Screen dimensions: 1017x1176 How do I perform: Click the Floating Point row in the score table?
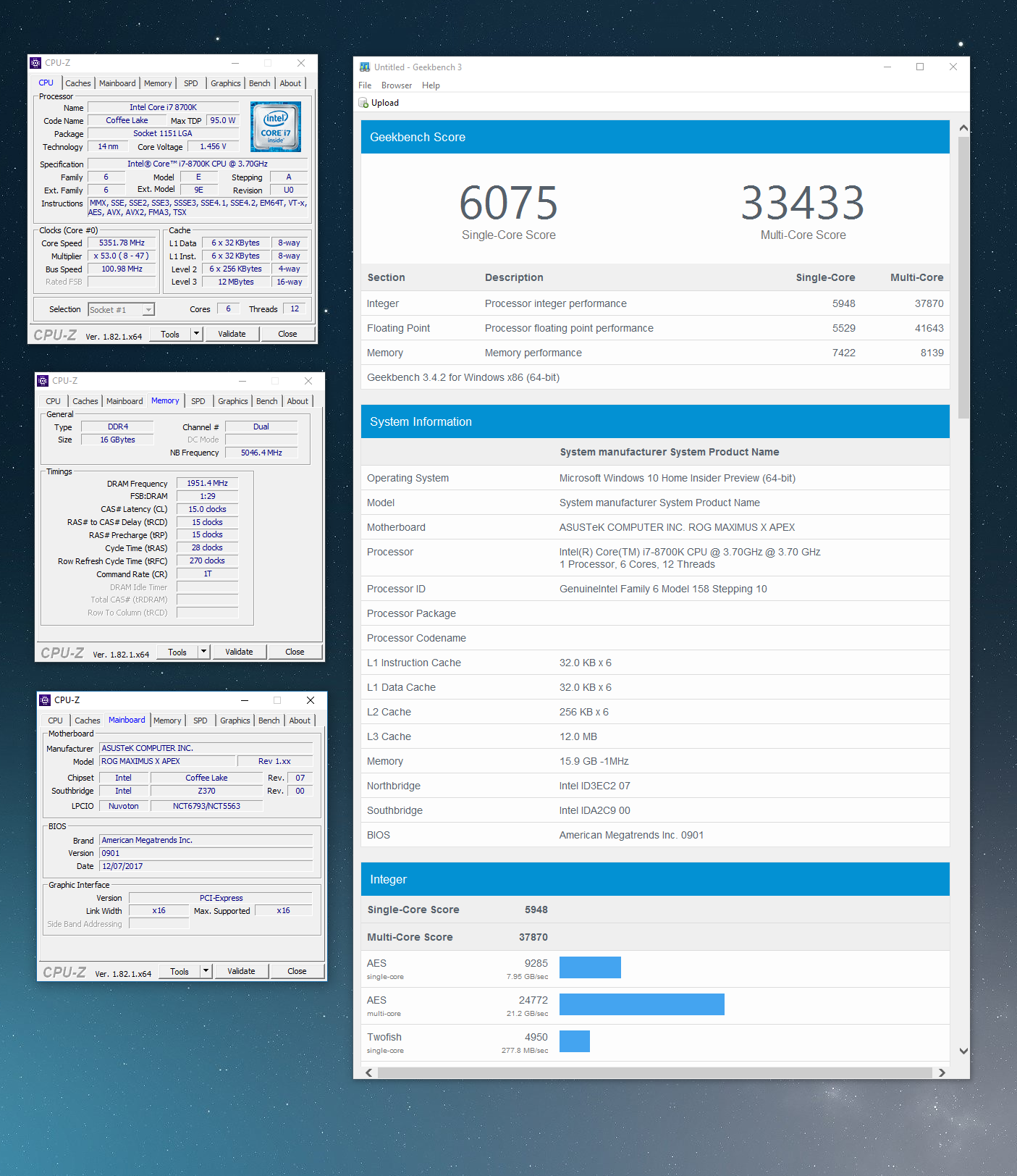[x=655, y=328]
